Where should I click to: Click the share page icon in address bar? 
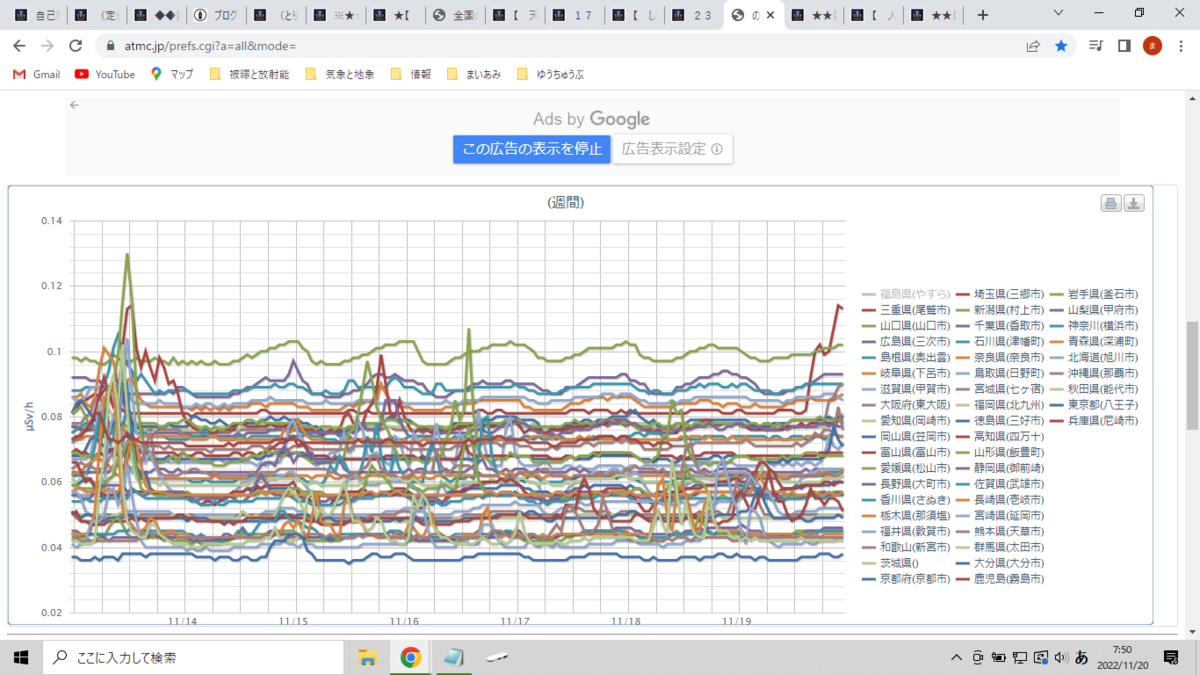(x=1033, y=46)
